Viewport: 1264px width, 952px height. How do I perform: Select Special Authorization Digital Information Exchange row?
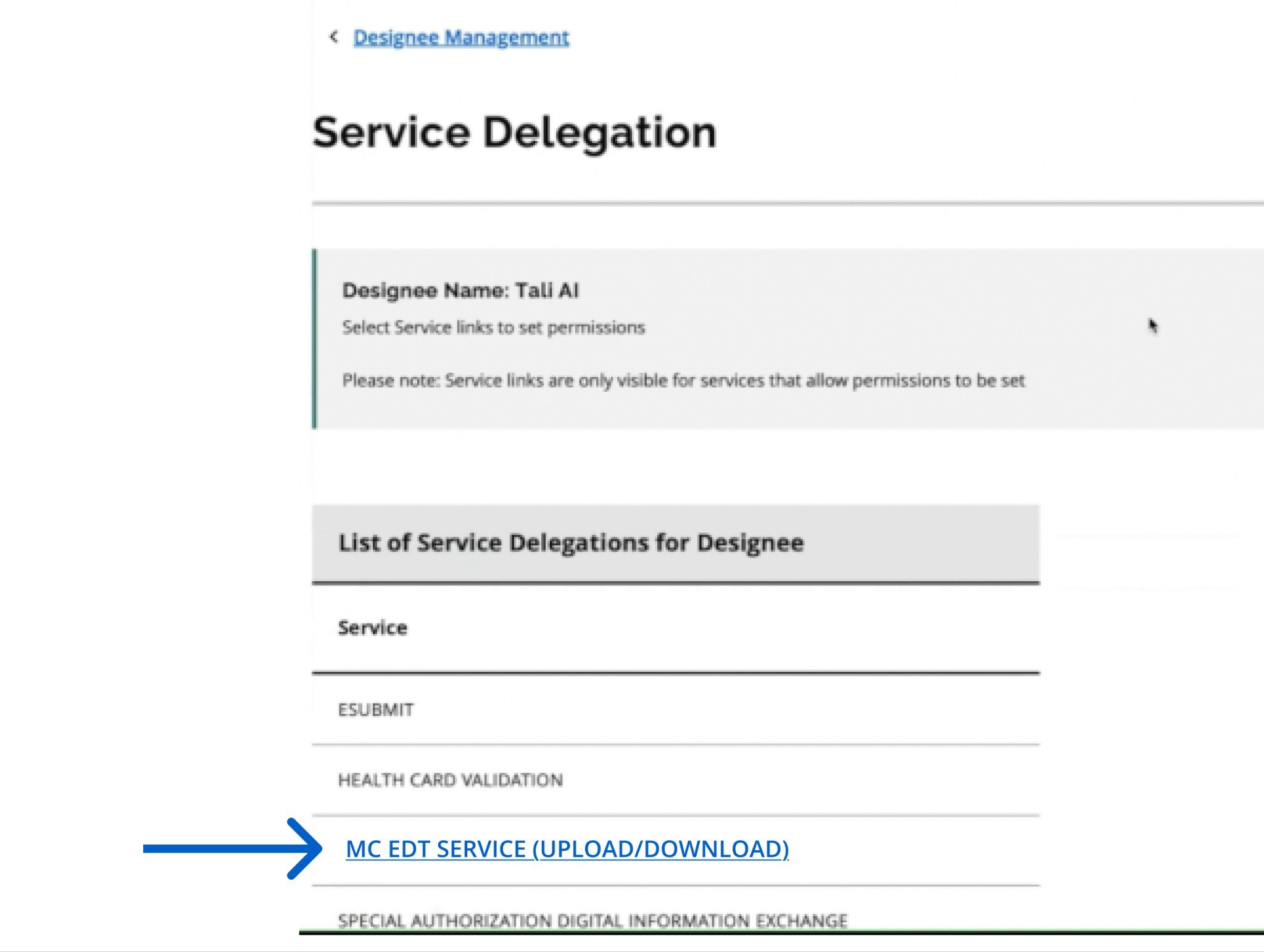pyautogui.click(x=592, y=921)
